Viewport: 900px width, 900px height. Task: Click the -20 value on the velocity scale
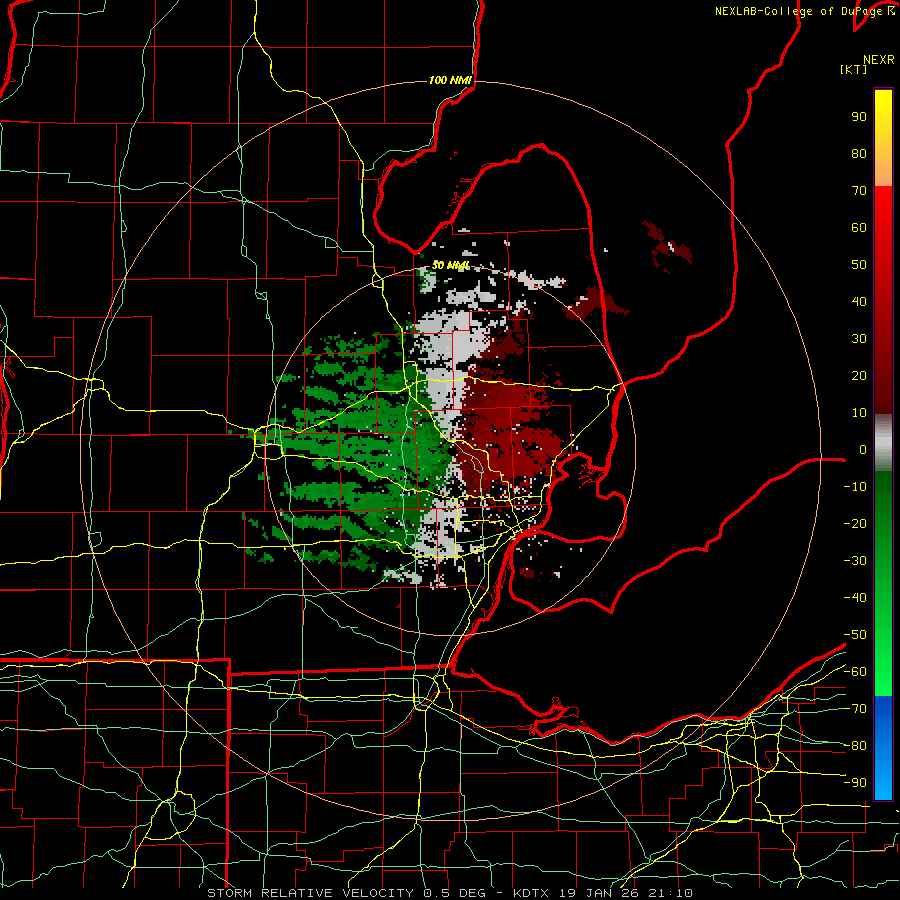coord(855,524)
